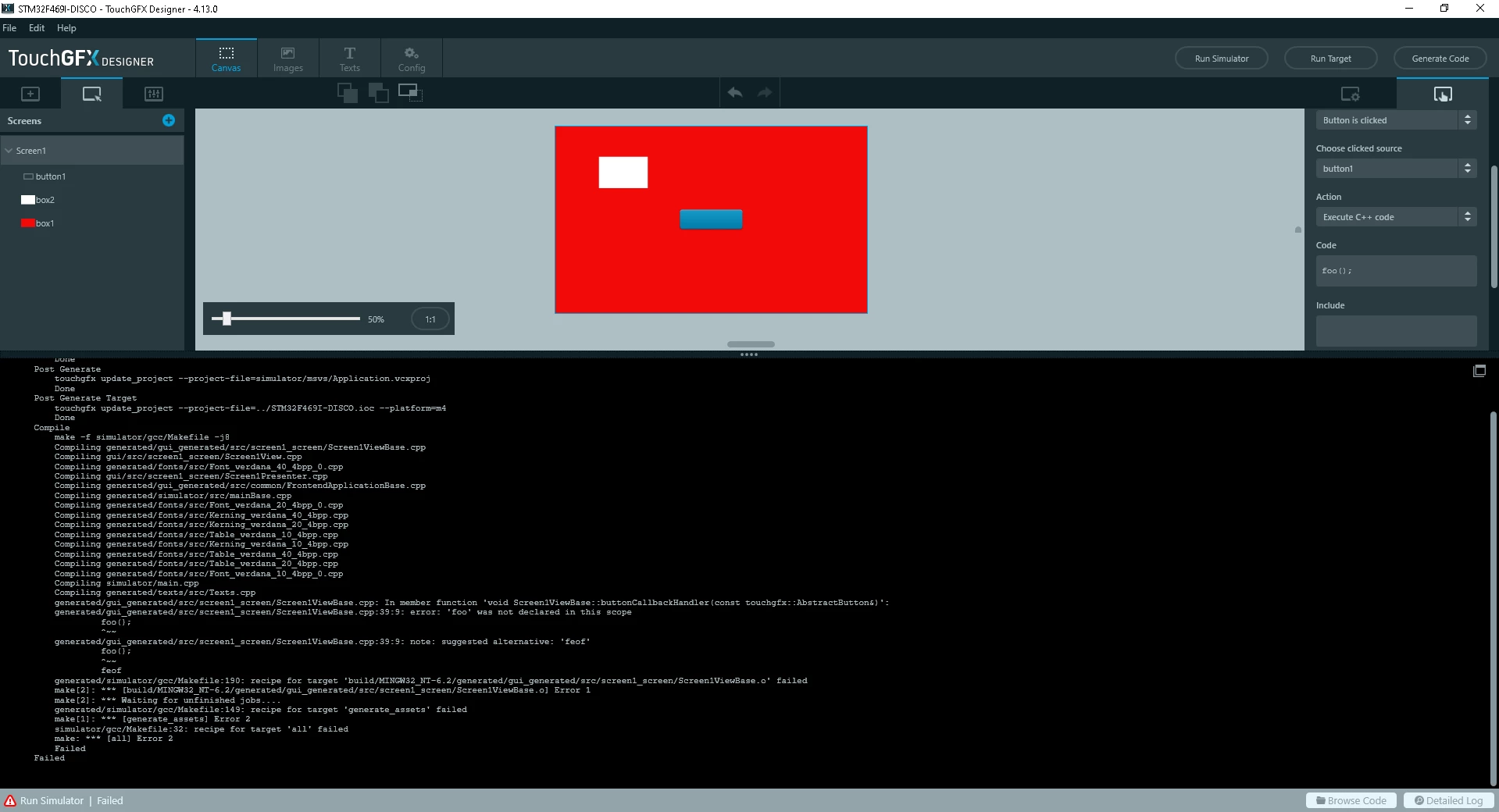Select the Screens panel icon

92,94
